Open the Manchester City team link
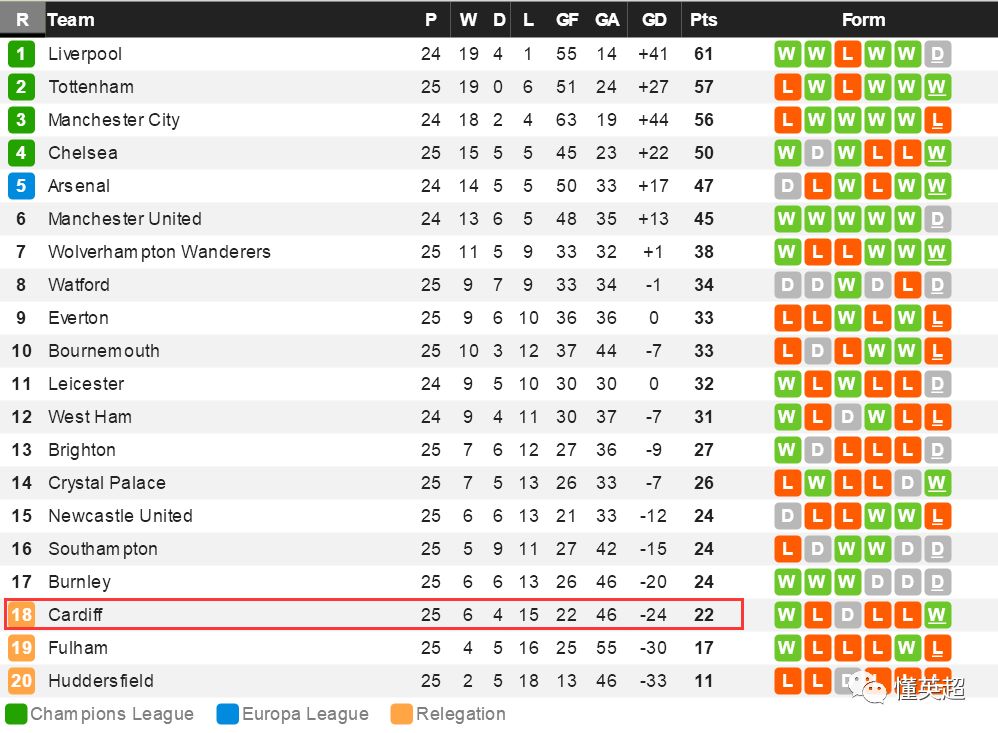 click(x=114, y=120)
